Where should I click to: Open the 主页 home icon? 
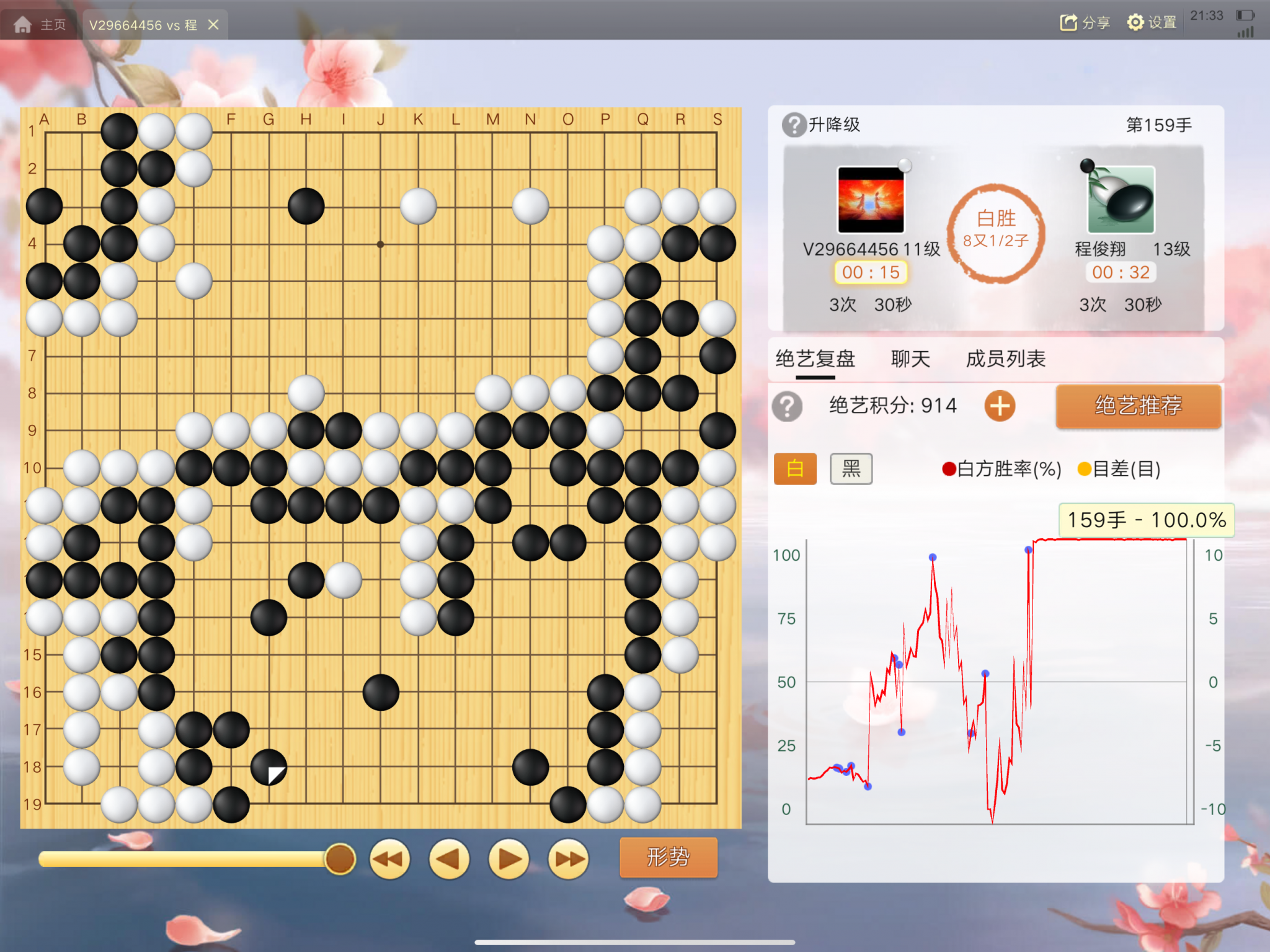tap(23, 25)
